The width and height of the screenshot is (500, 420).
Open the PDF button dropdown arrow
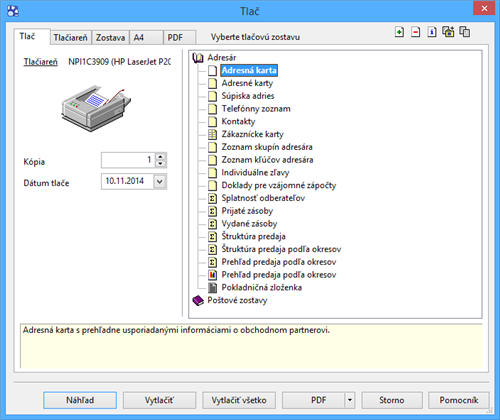click(350, 400)
